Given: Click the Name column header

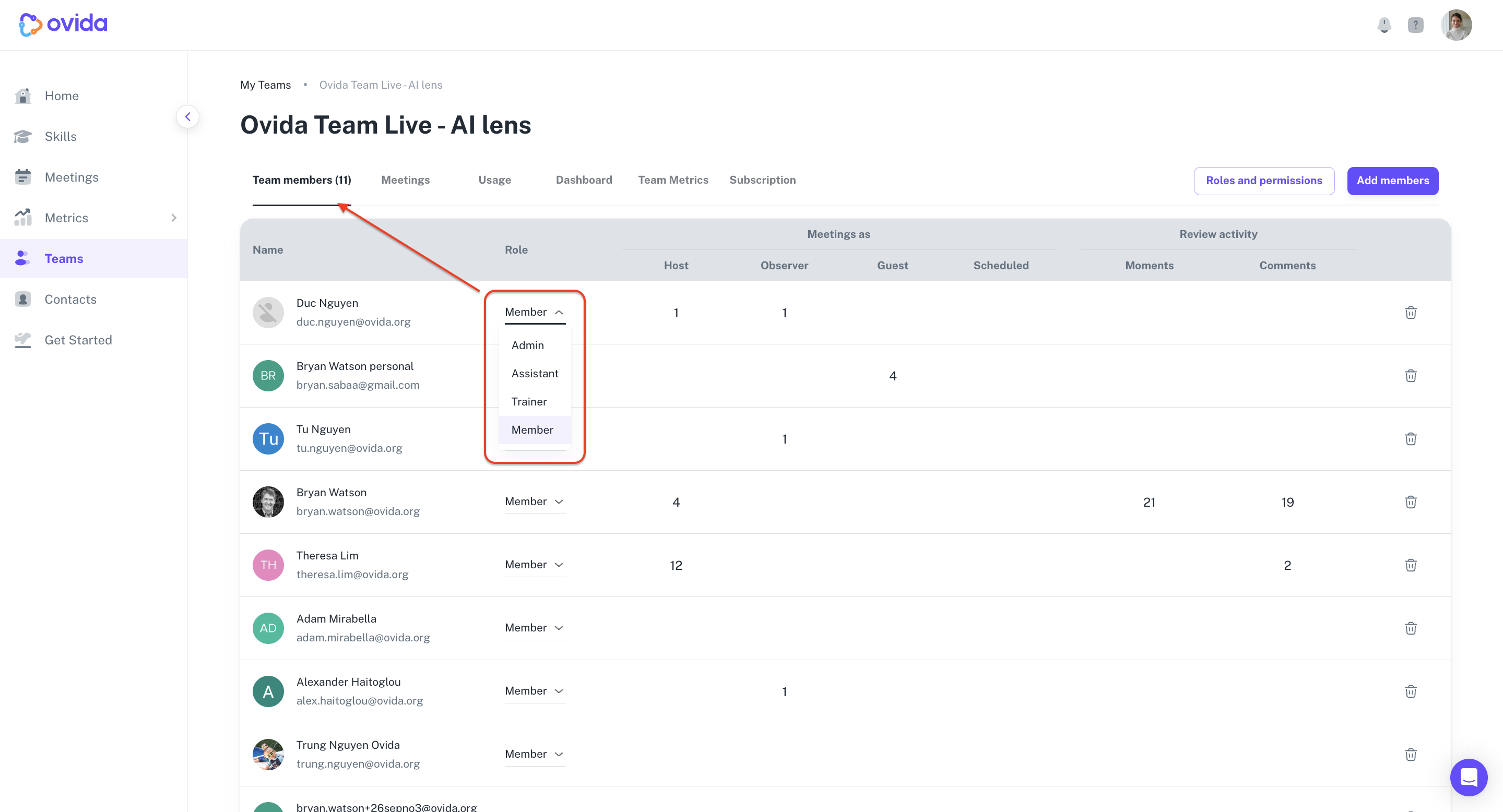Looking at the screenshot, I should 268,249.
